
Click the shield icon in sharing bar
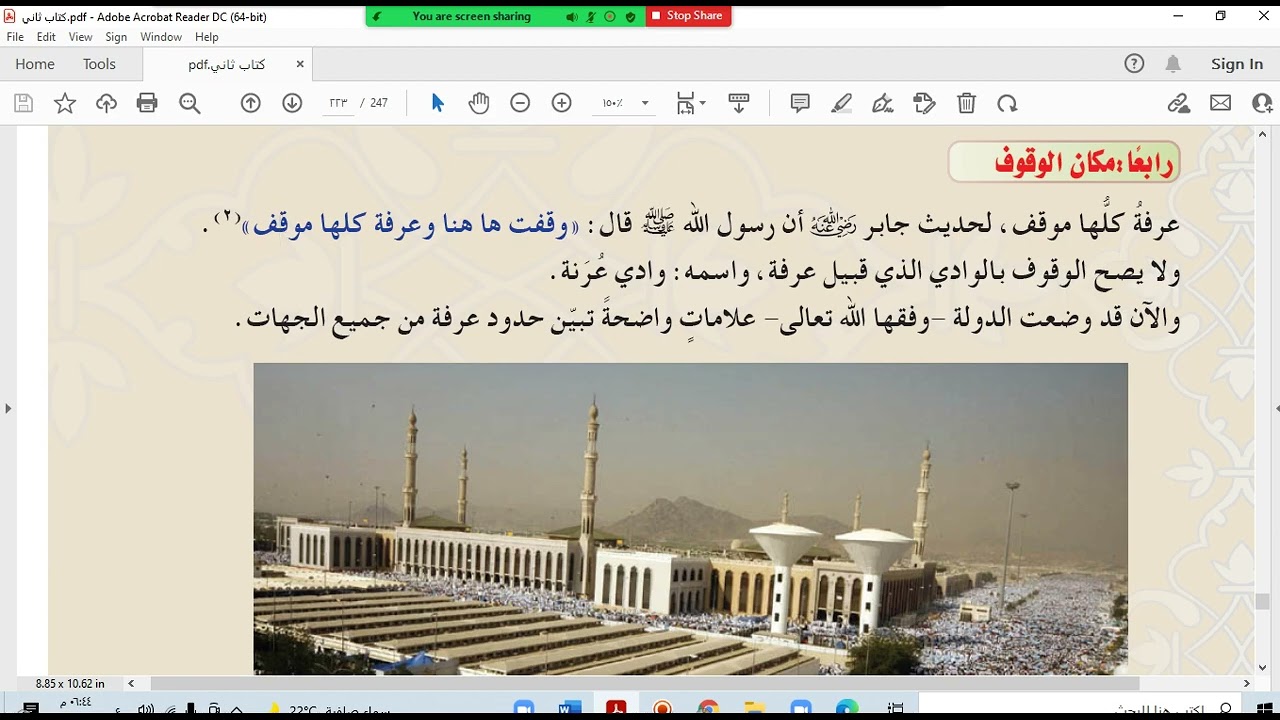(x=630, y=17)
